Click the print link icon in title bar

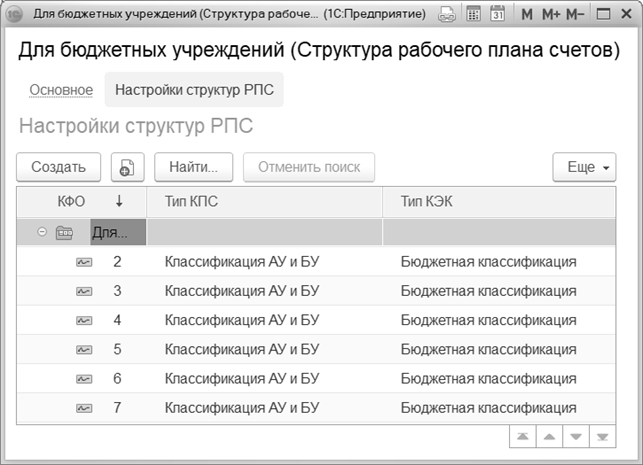pyautogui.click(x=447, y=16)
